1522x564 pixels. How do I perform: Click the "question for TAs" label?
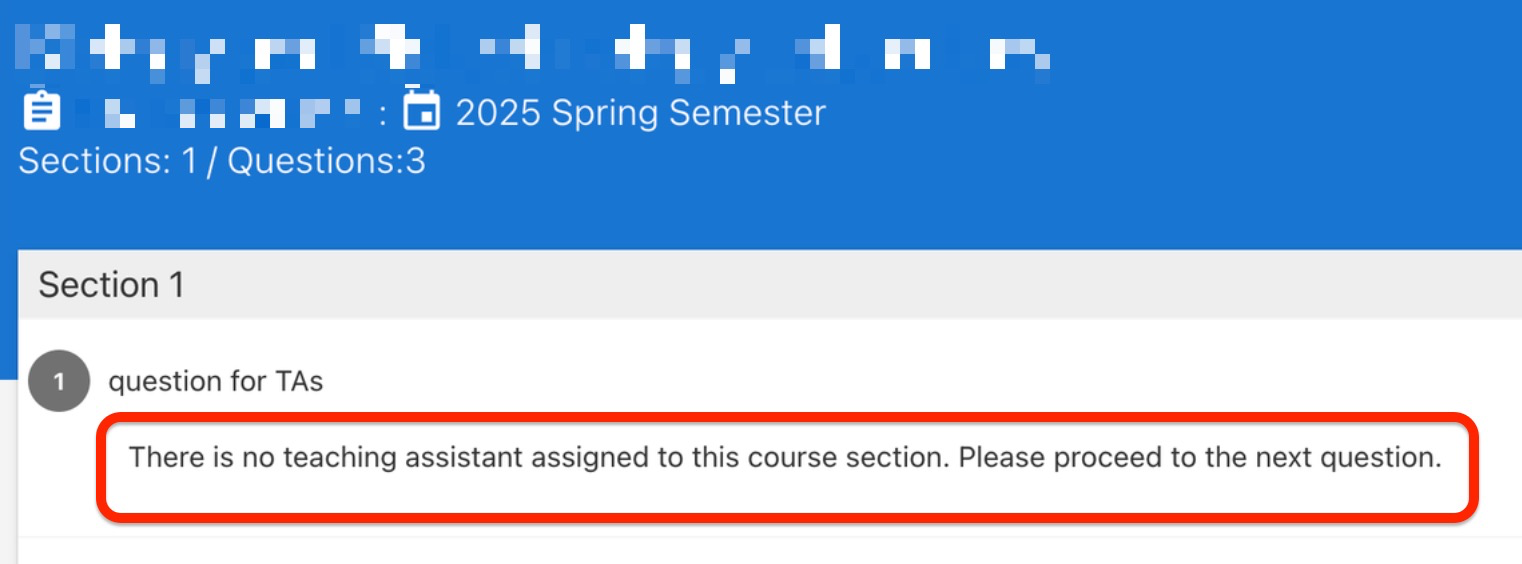coord(216,381)
